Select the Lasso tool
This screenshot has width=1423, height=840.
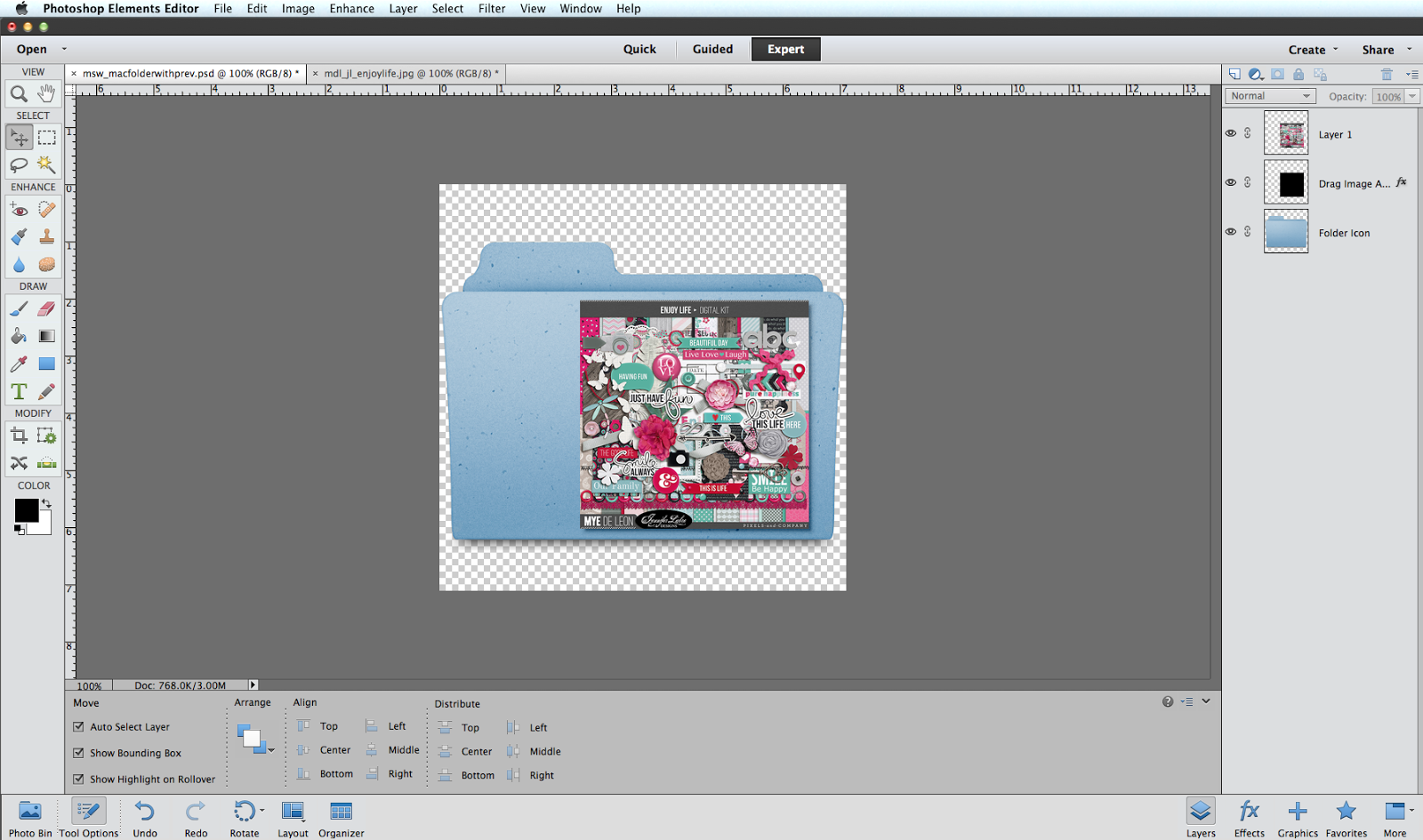click(x=19, y=165)
